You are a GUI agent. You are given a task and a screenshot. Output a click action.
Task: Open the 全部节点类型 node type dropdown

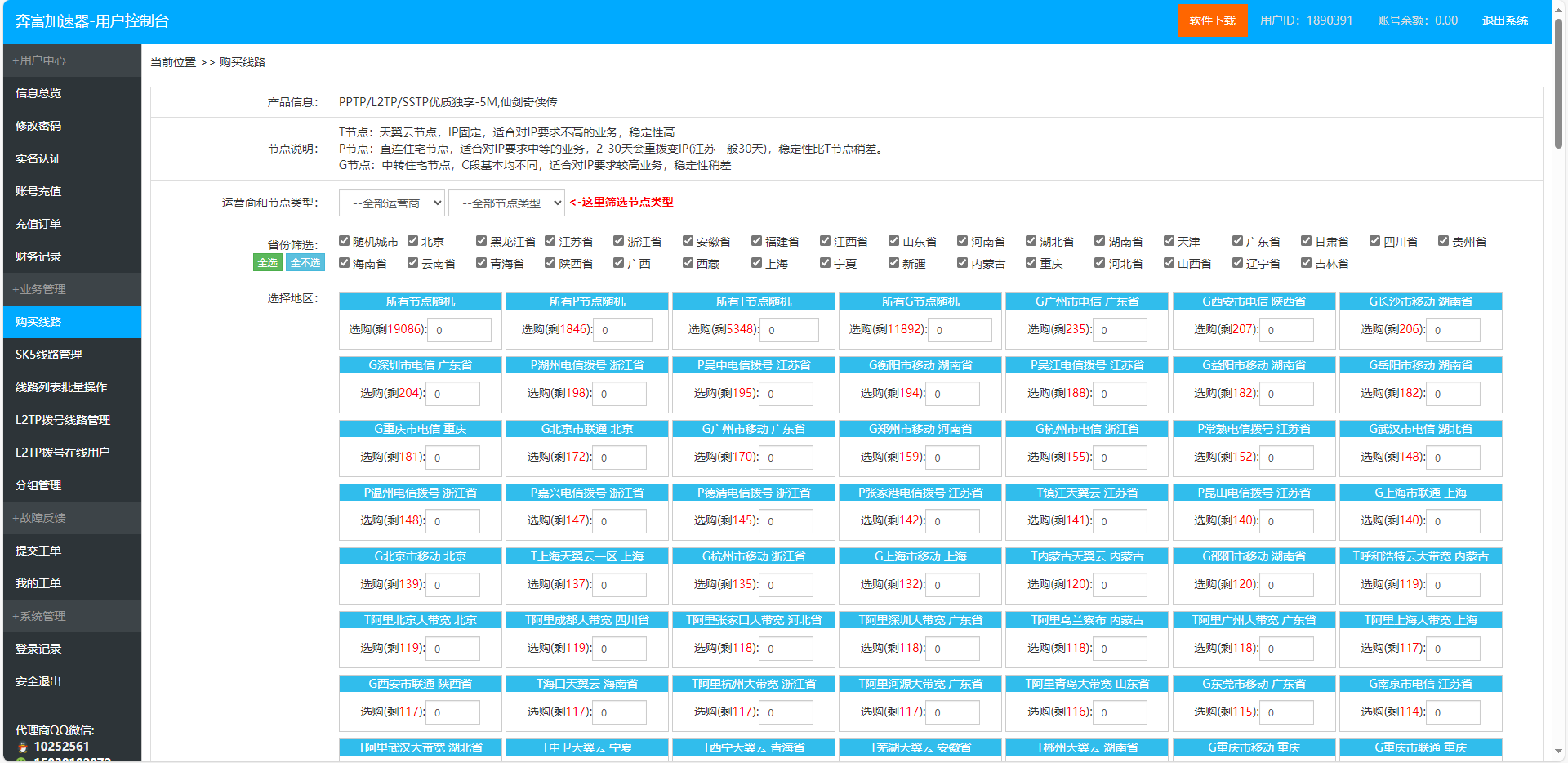506,203
